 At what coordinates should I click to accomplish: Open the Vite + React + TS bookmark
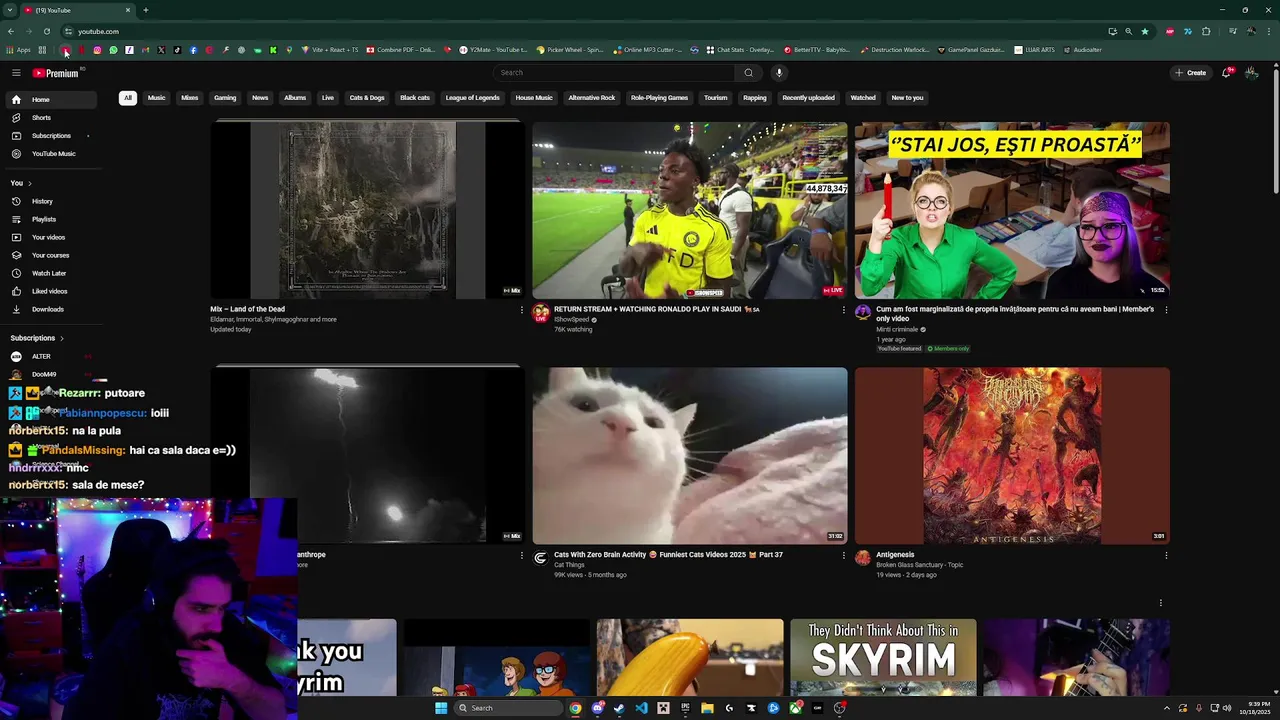329,50
